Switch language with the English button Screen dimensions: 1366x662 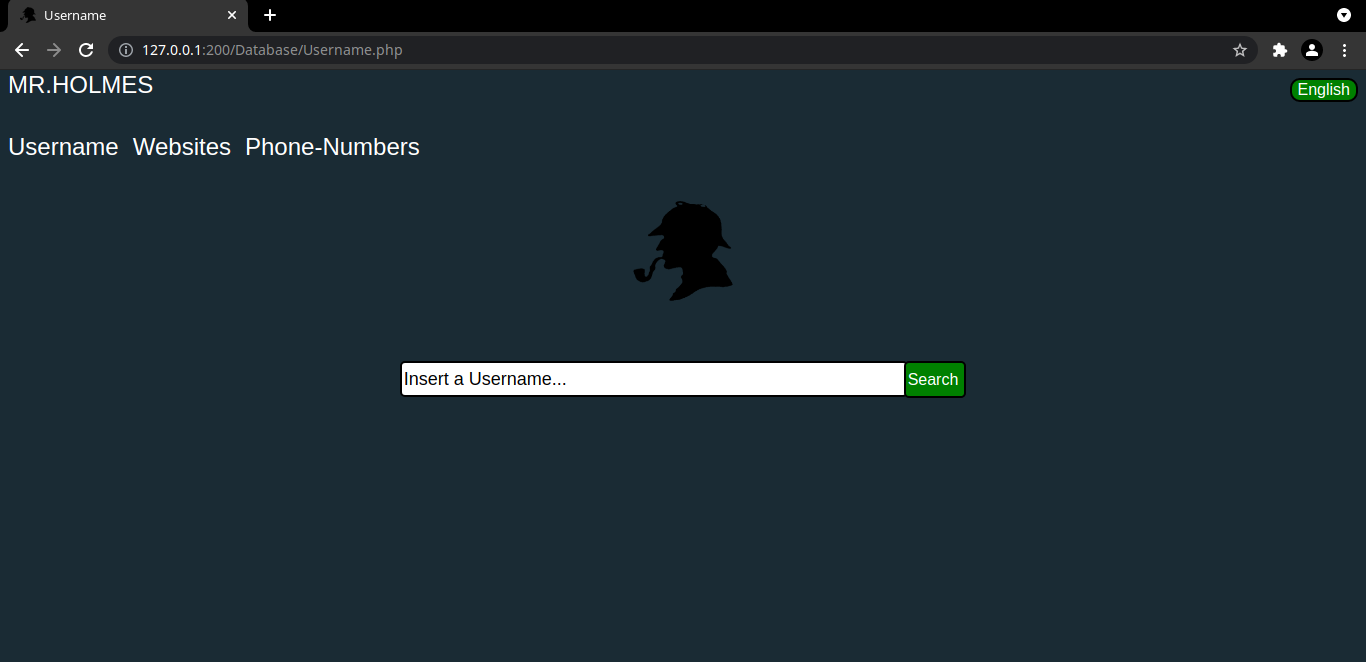click(1323, 90)
